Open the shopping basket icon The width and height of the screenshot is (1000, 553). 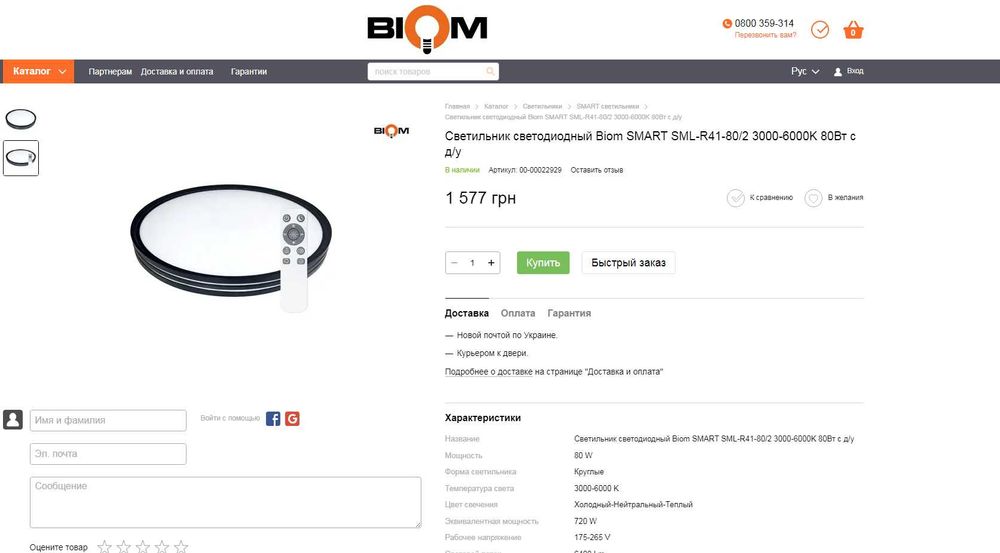(853, 30)
